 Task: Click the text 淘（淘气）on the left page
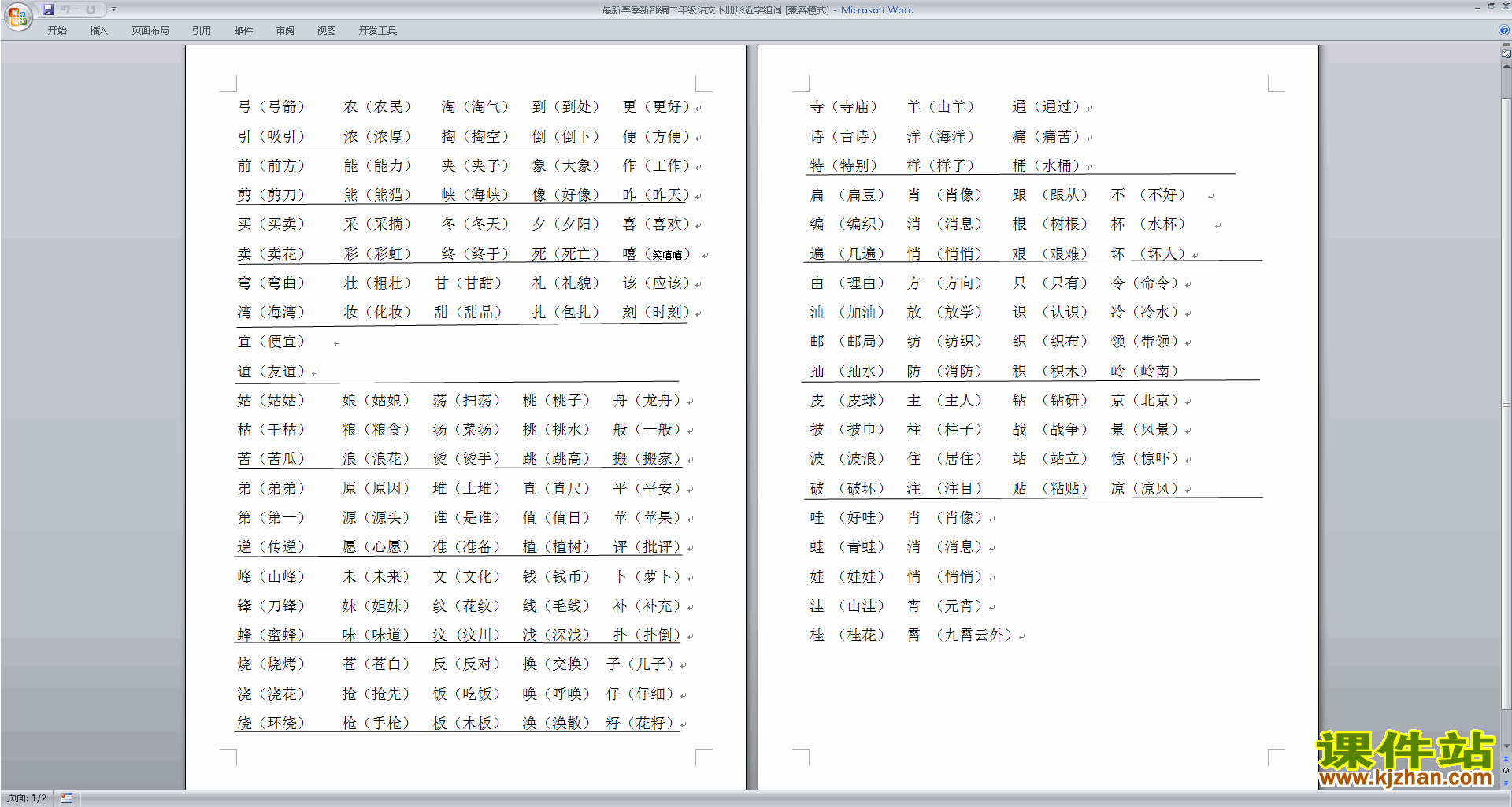476,107
